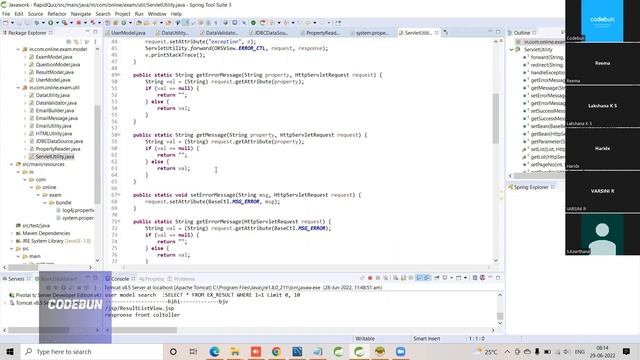This screenshot has height=360, width=640.
Task: Open the Edit menu
Action: coord(19,14)
